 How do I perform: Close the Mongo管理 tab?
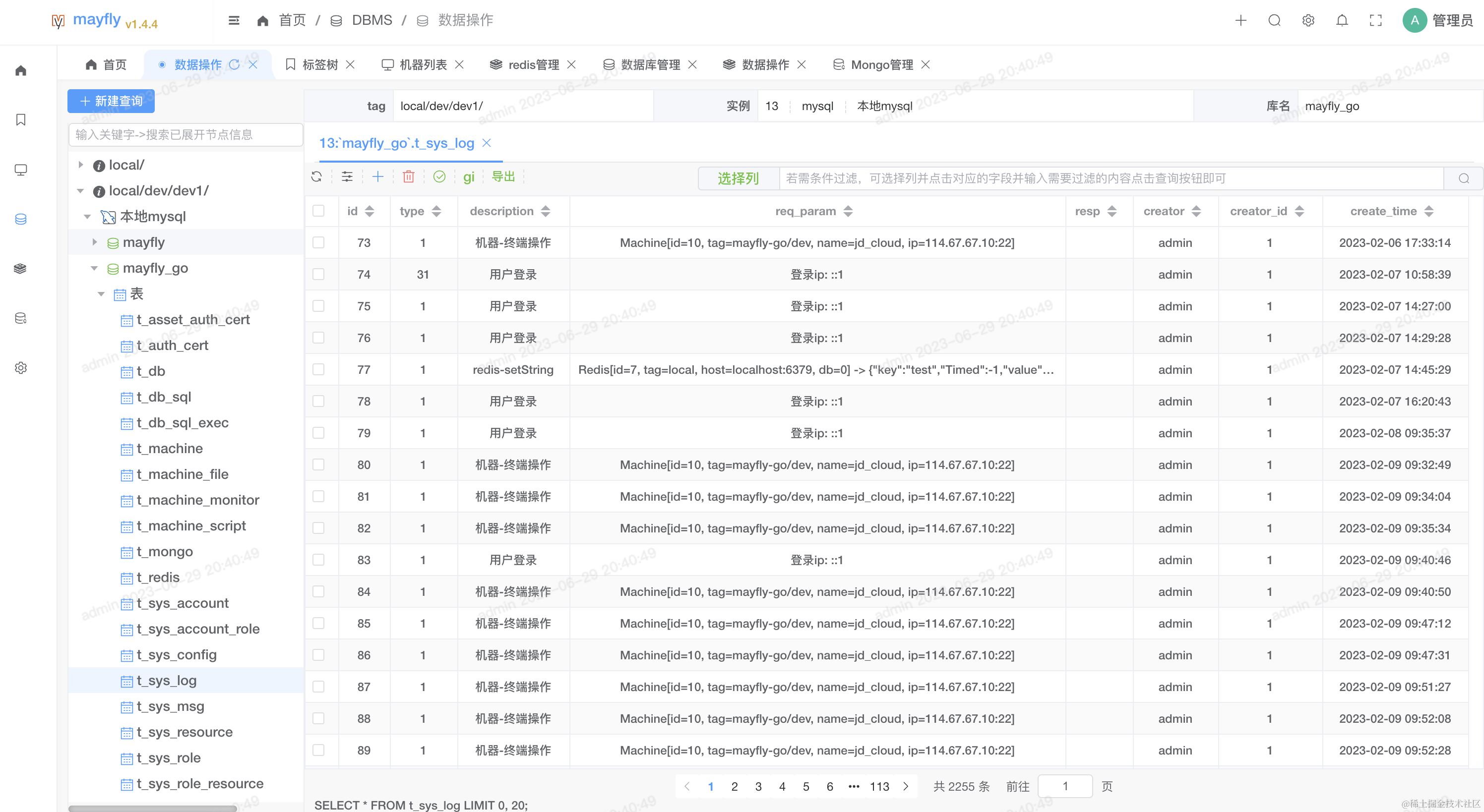click(x=925, y=64)
